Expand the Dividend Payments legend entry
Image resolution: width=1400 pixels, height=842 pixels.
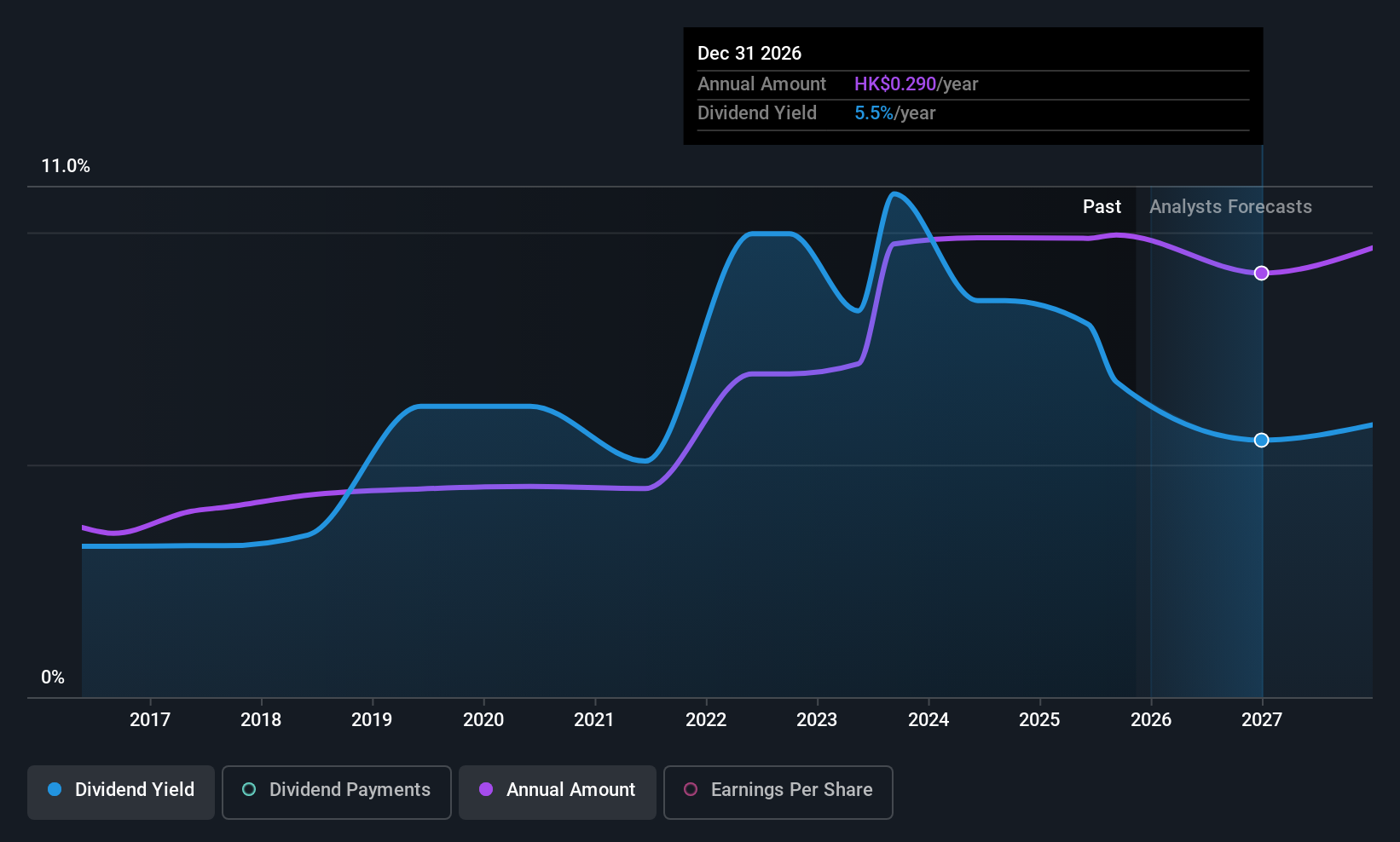click(336, 792)
